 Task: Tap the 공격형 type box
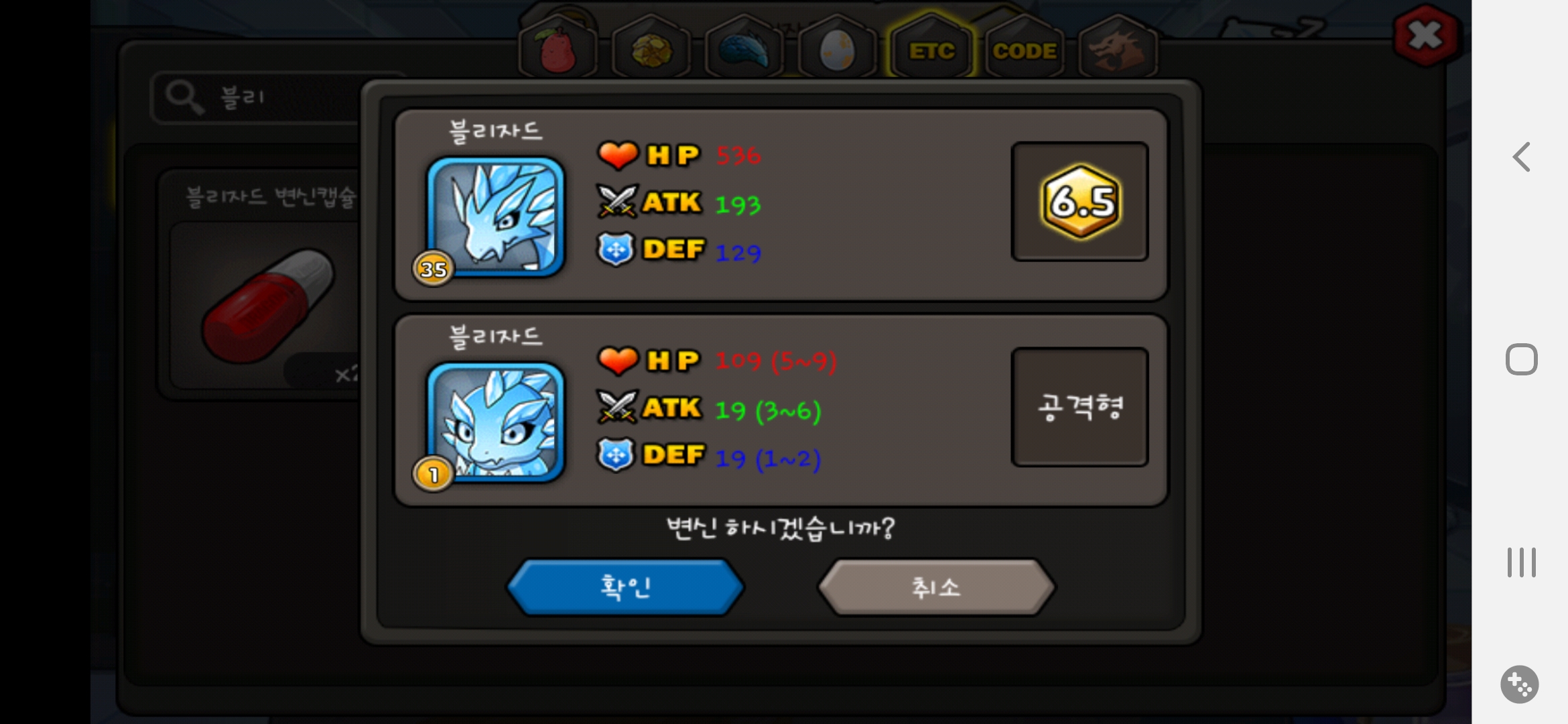(1080, 407)
